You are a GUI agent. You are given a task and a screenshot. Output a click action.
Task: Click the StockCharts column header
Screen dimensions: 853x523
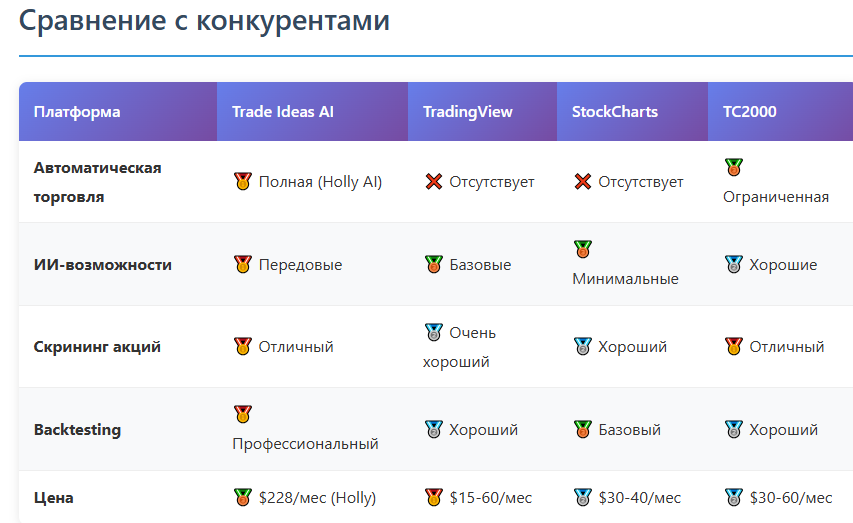click(x=614, y=112)
